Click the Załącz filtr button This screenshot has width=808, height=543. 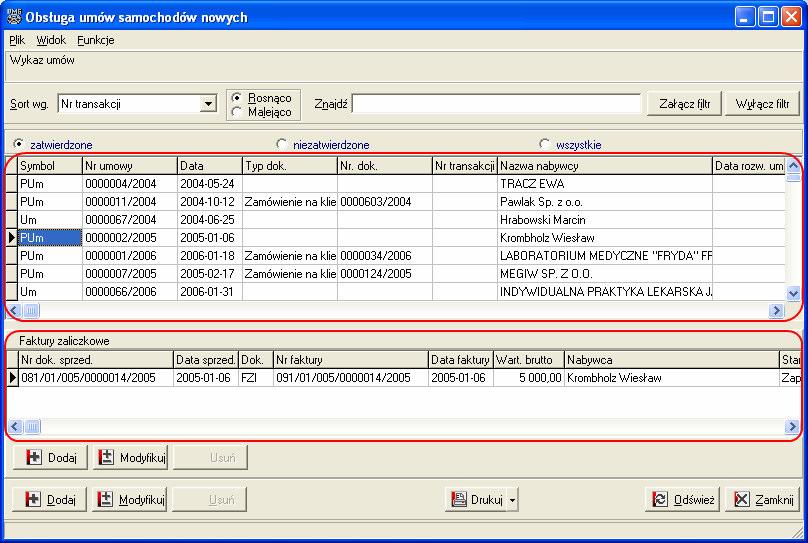(684, 104)
